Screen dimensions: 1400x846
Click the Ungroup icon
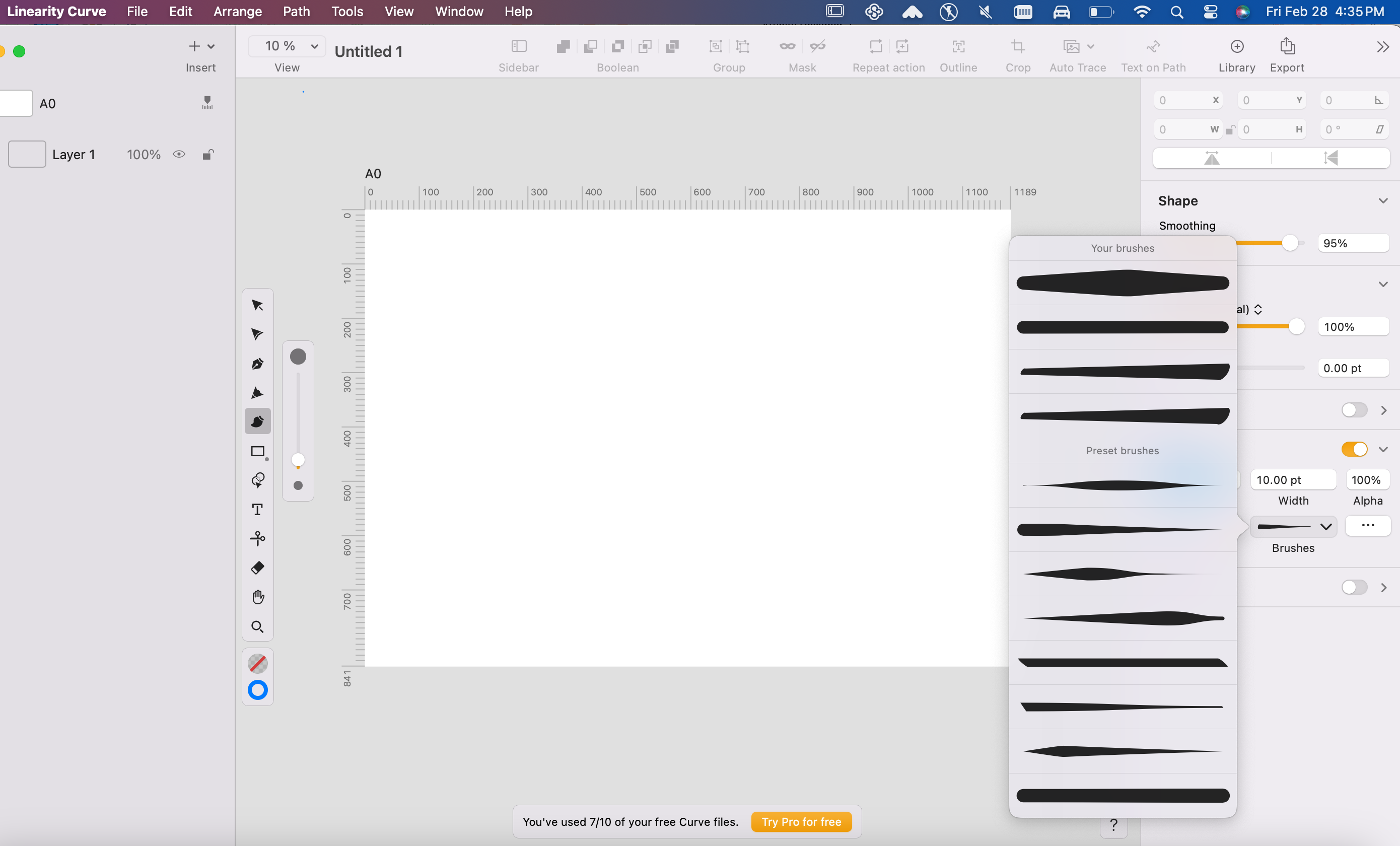tap(743, 47)
